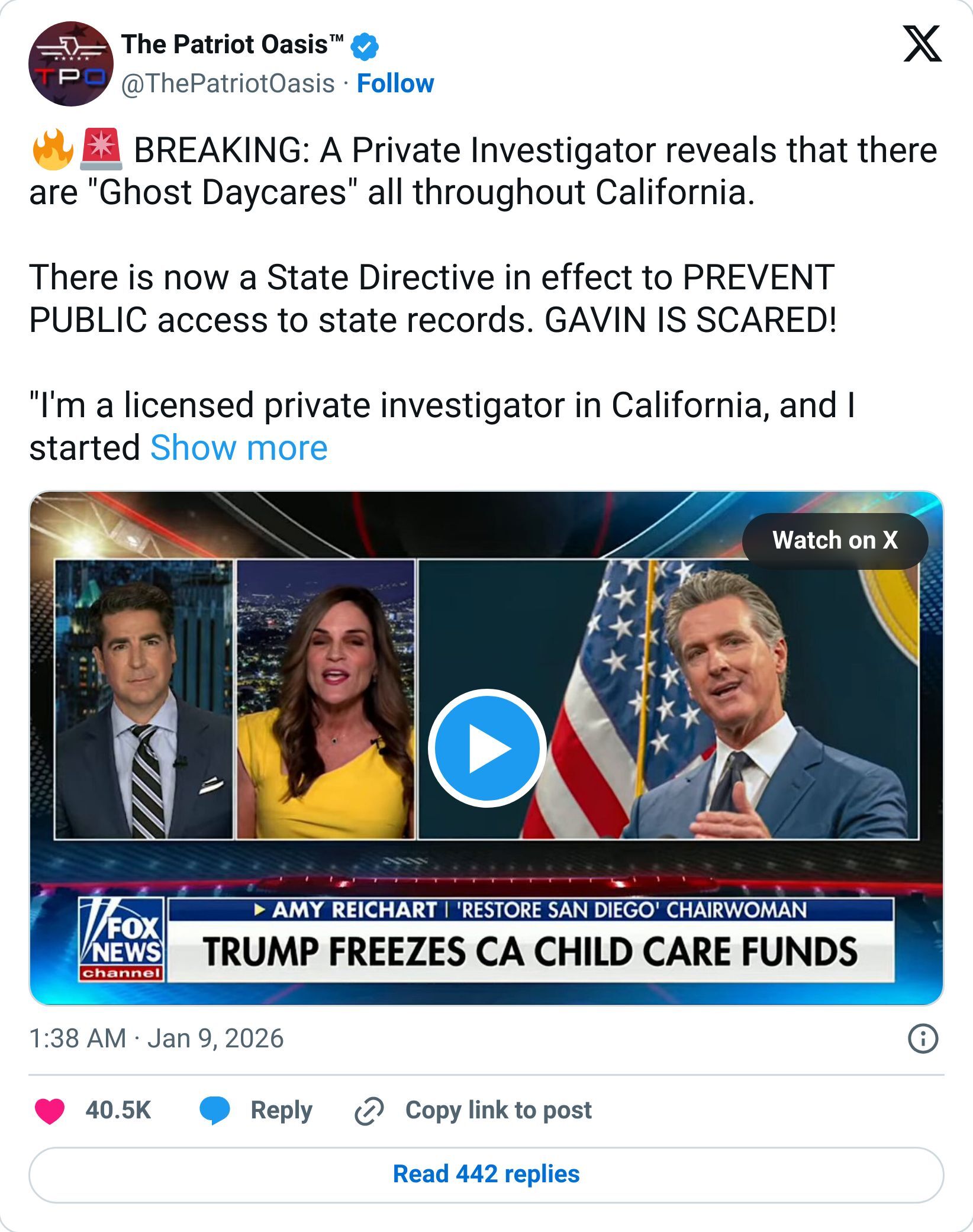Click the 40.5K like count
This screenshot has height=1232, width=973.
pos(118,1111)
